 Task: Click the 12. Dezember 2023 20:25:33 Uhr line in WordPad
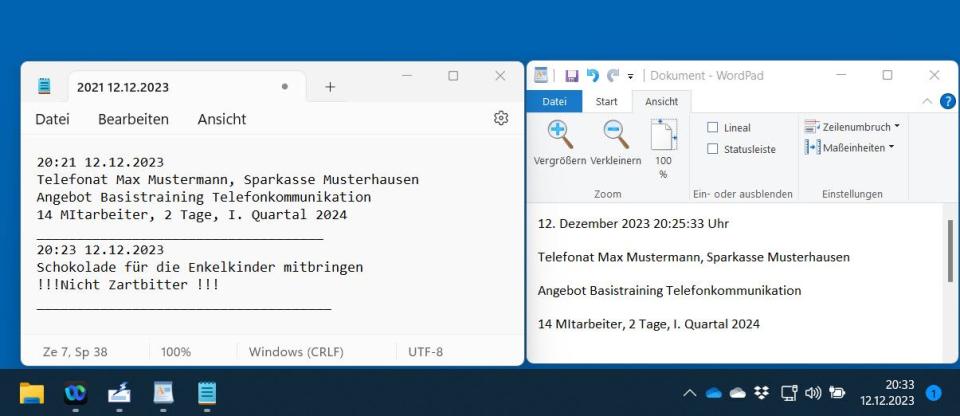[x=633, y=224]
